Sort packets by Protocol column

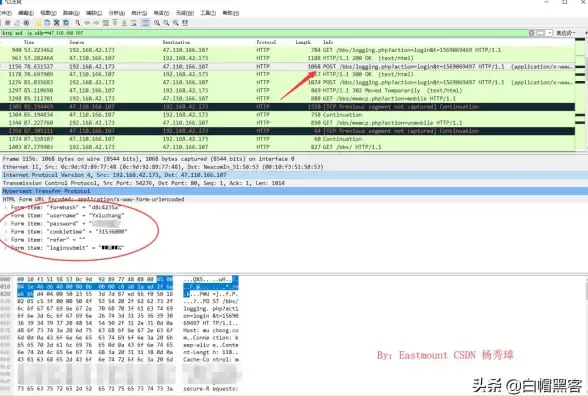266,42
